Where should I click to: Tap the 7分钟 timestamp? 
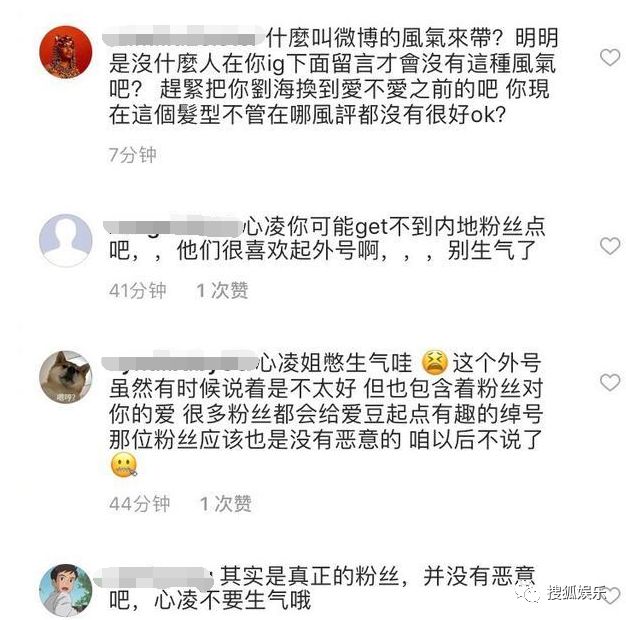132,155
